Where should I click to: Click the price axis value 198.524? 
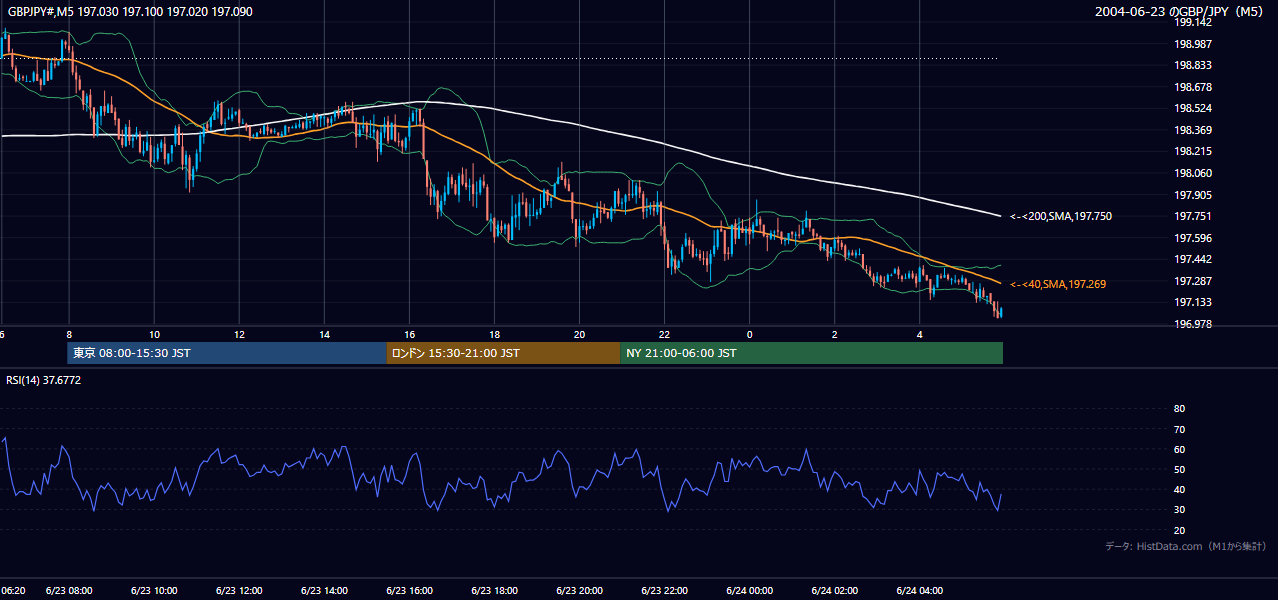coord(1194,108)
